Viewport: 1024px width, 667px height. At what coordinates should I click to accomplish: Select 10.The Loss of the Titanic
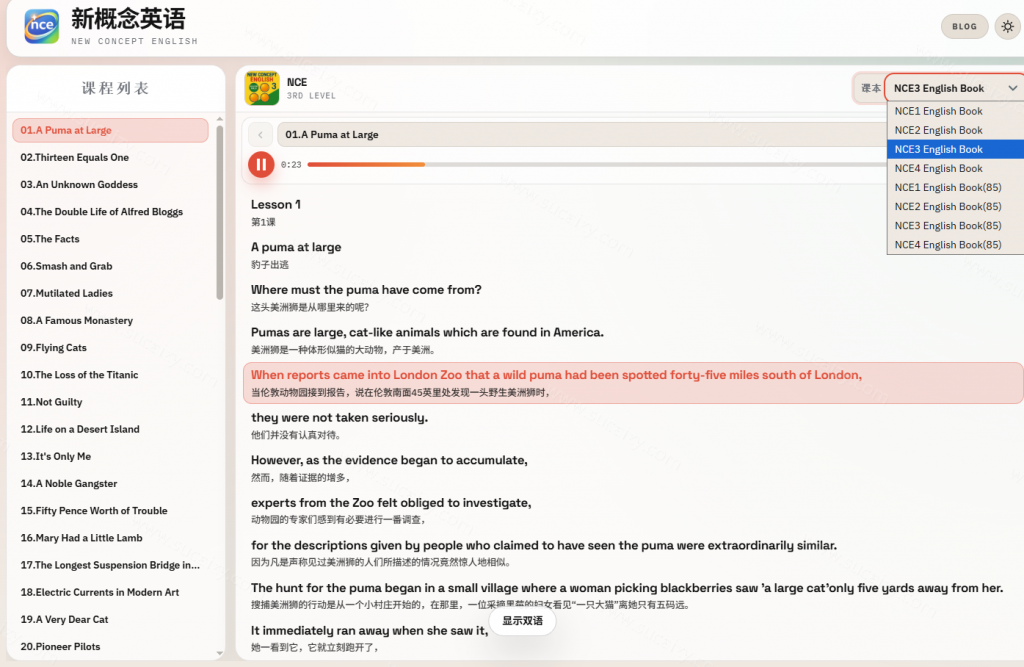[x=110, y=375]
